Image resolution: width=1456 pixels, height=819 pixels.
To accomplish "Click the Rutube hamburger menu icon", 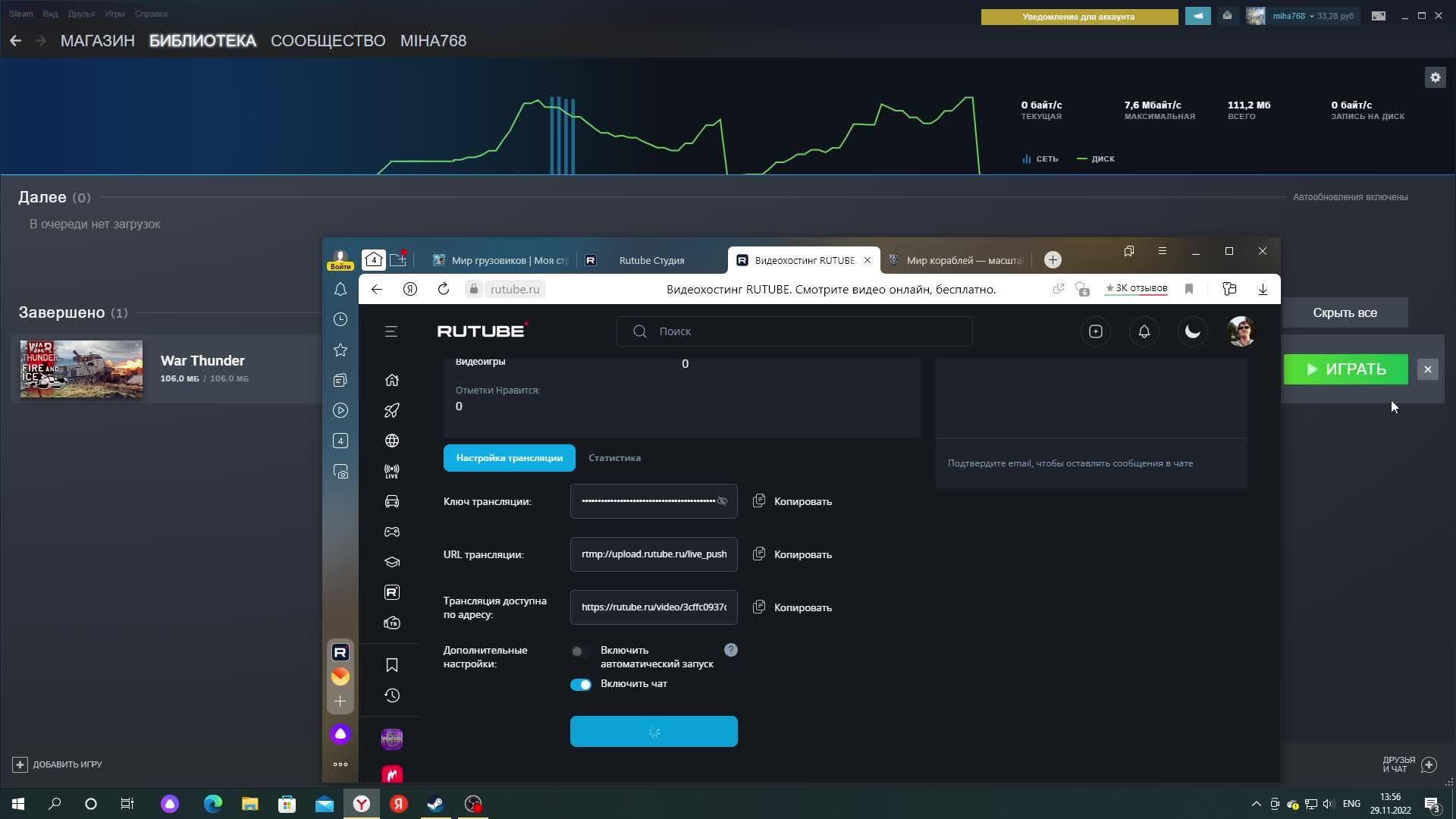I will click(x=391, y=331).
